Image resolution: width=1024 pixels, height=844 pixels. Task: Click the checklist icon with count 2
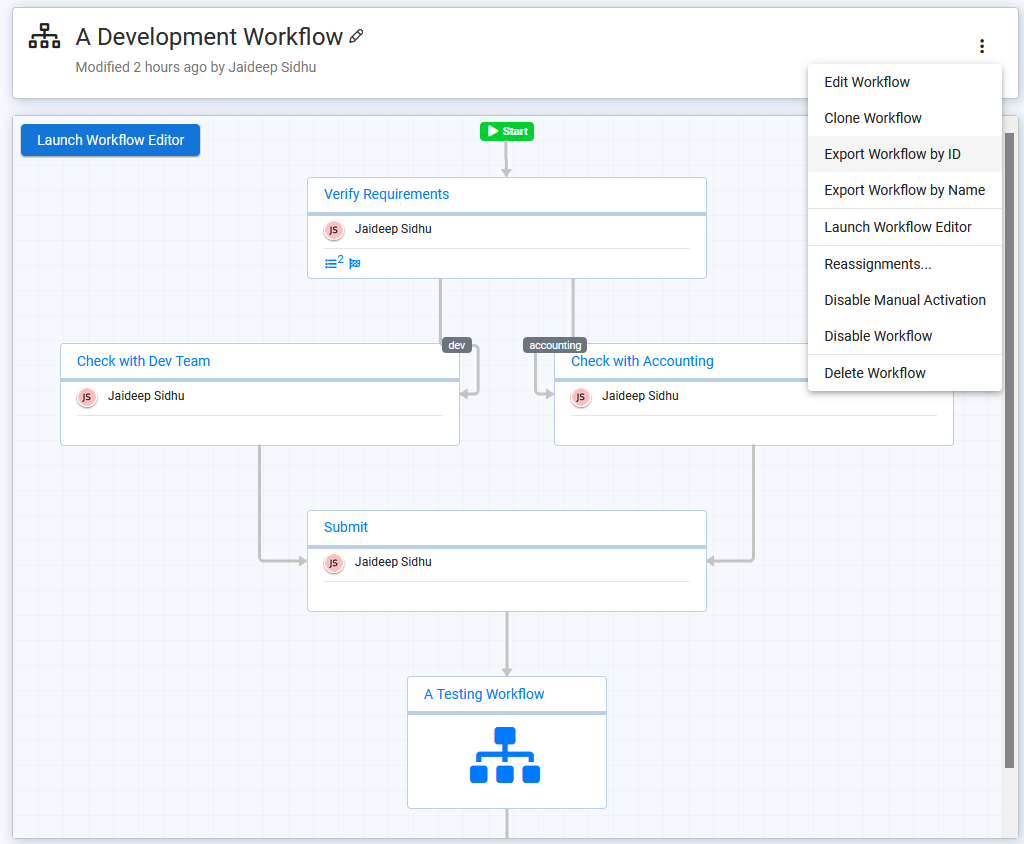pos(334,262)
